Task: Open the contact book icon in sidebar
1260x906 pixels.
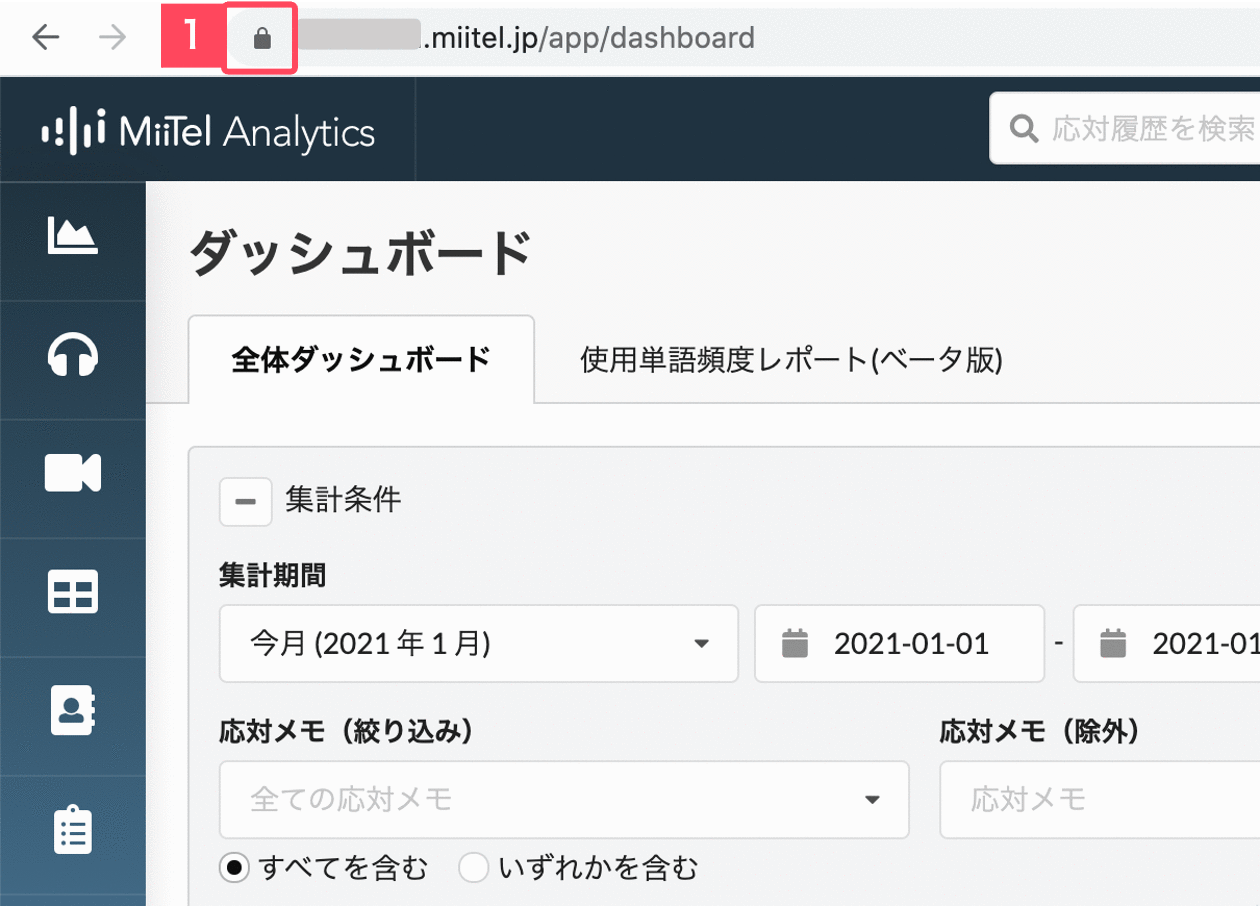Action: click(x=73, y=710)
